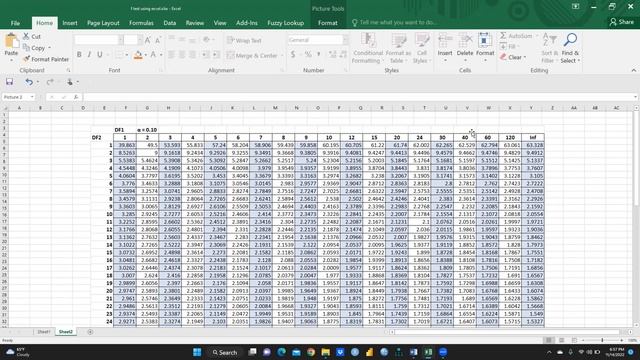
Task: Click the Sort & Filter icon
Action: coord(549,40)
